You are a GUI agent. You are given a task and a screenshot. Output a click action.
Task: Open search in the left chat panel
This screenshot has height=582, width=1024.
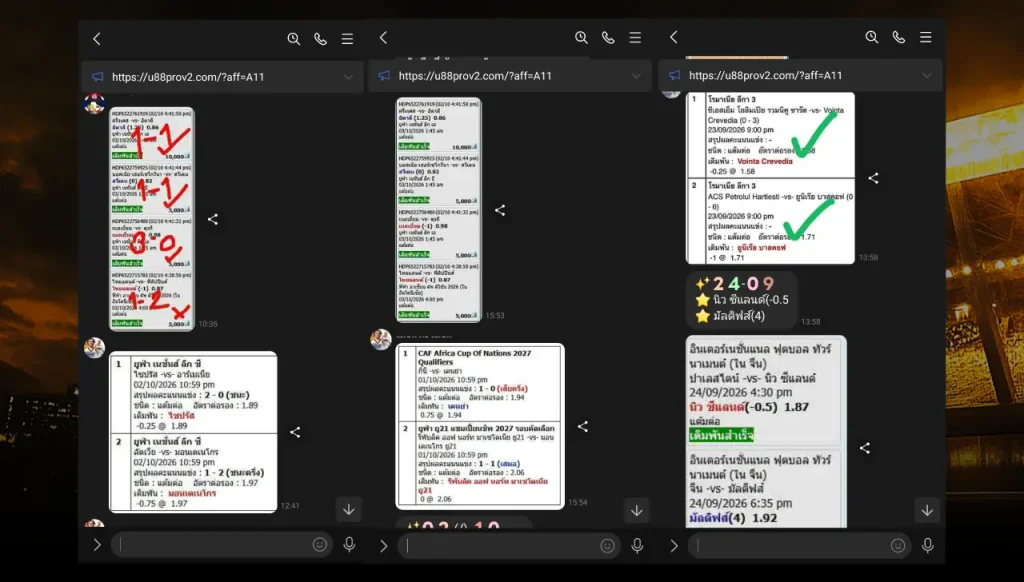pos(294,39)
